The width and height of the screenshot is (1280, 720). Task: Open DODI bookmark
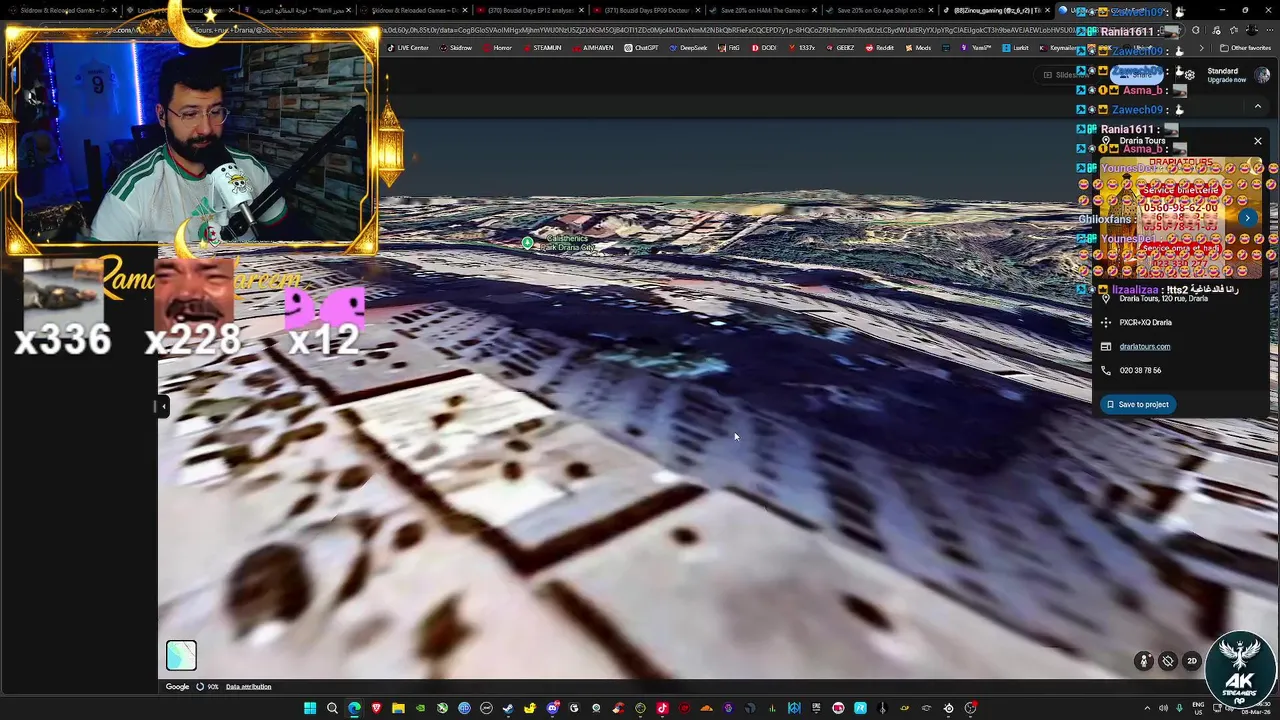coord(764,48)
